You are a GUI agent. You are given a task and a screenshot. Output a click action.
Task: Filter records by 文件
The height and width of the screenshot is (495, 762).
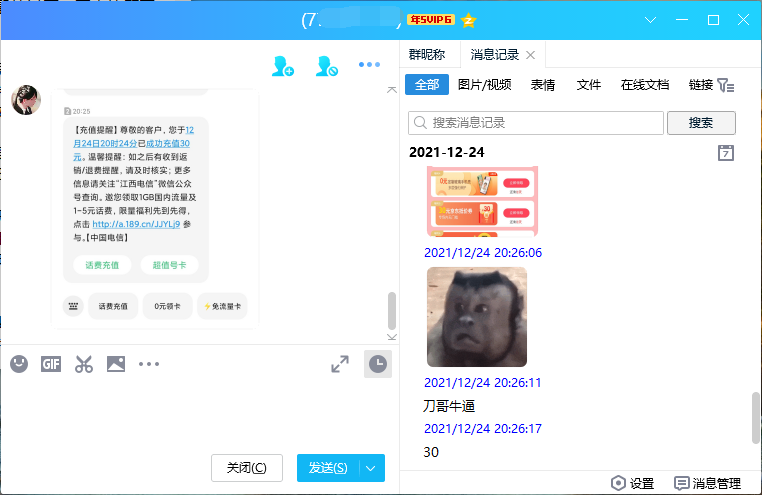click(x=589, y=85)
